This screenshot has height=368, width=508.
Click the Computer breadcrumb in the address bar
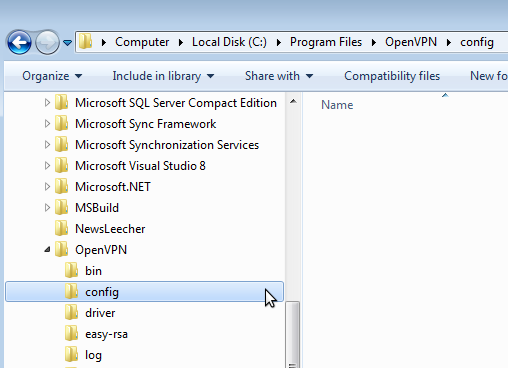click(x=142, y=42)
